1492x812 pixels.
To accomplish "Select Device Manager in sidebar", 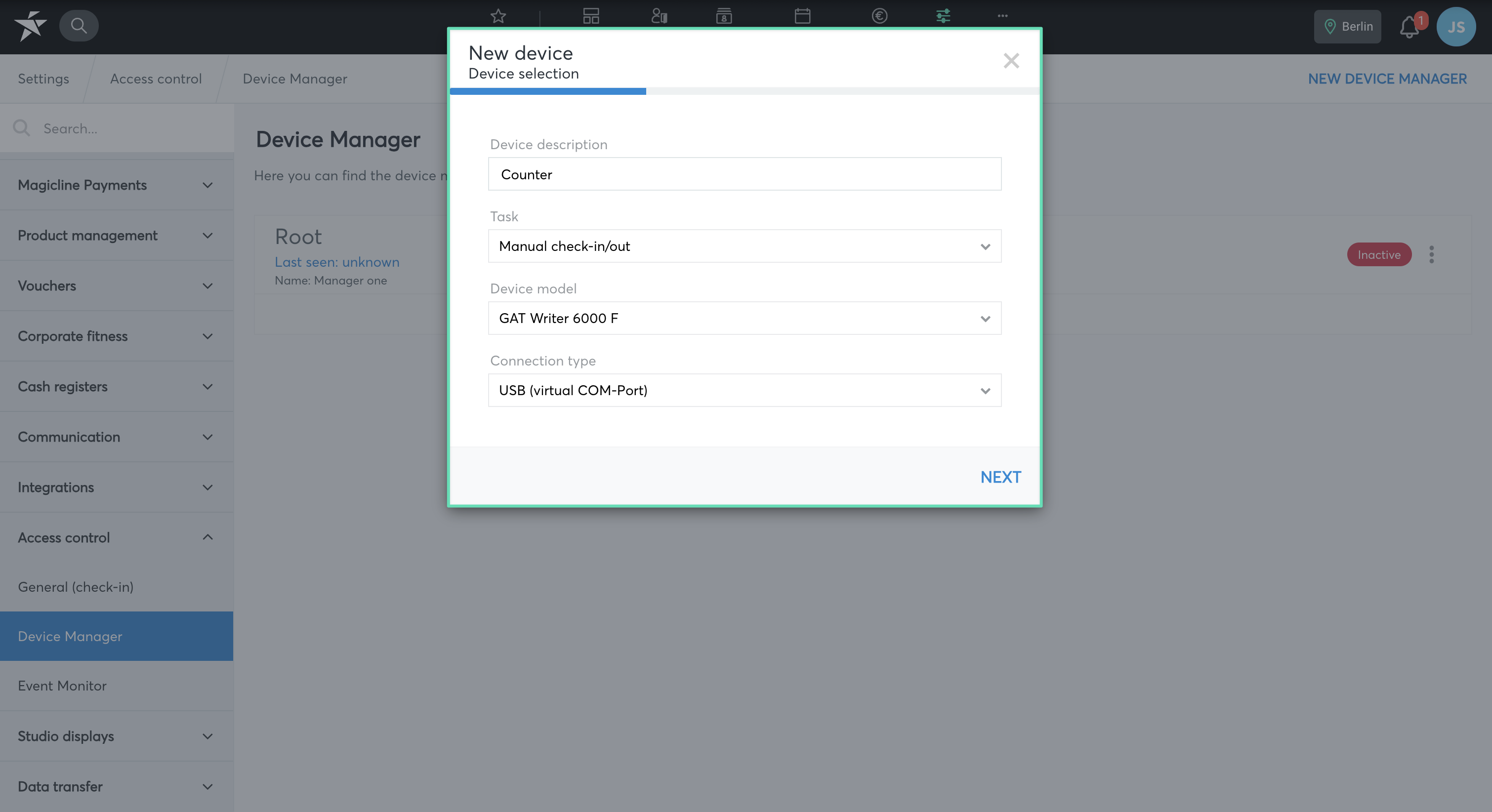I will pos(117,637).
